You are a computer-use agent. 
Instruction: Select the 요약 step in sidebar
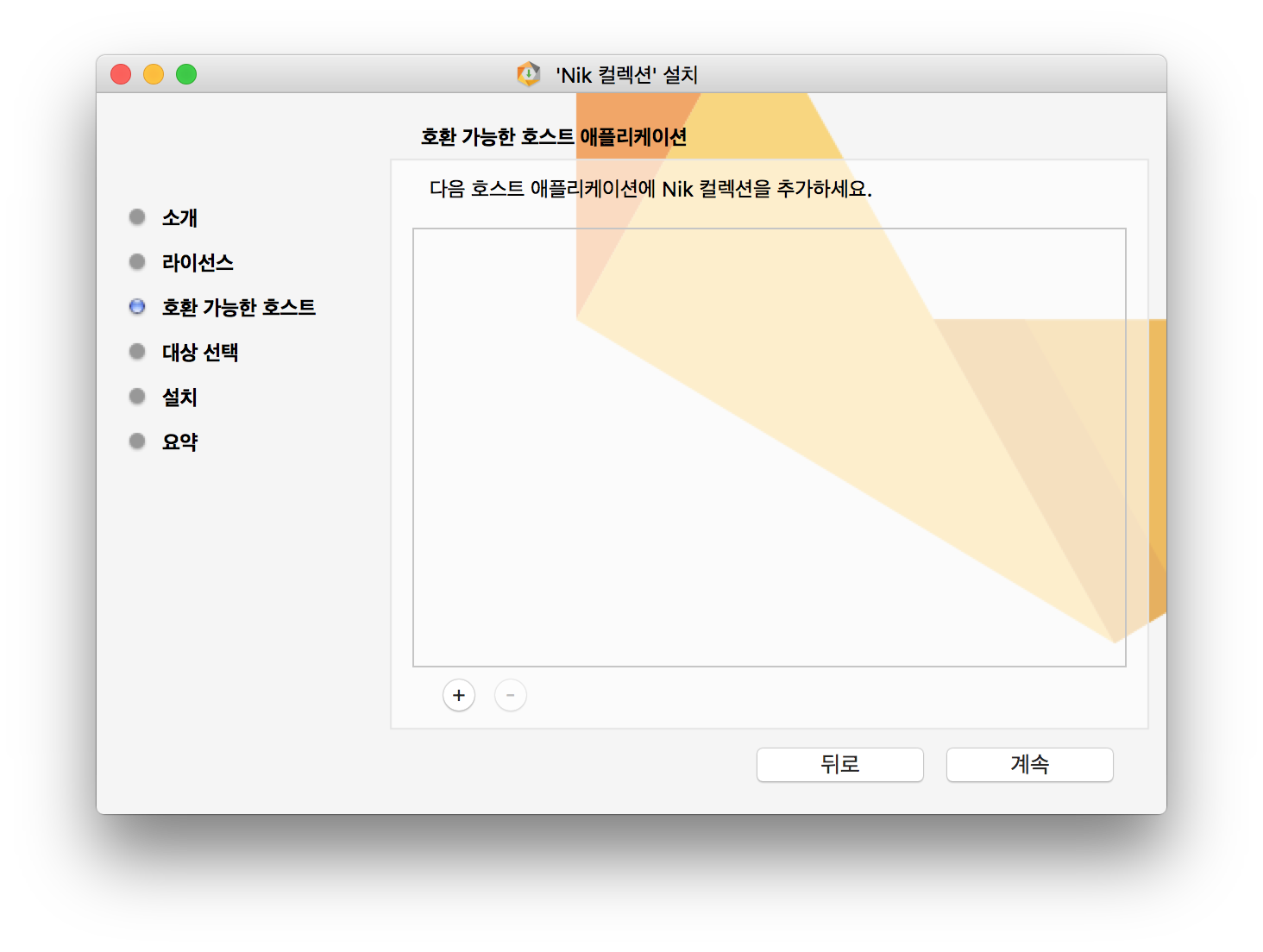tap(179, 442)
